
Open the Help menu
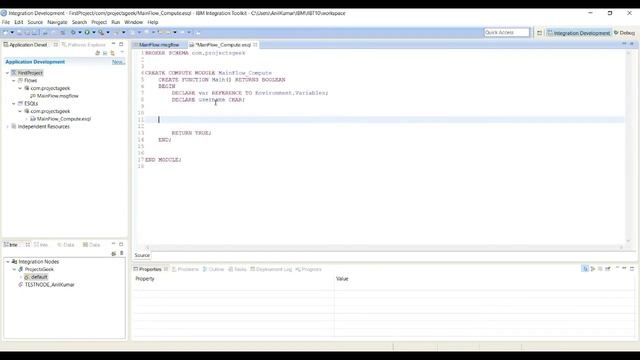(153, 22)
